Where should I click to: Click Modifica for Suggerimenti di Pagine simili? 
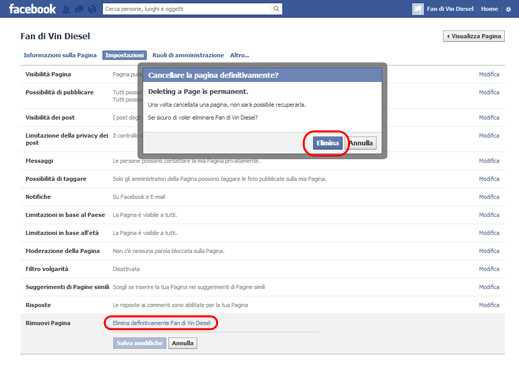click(489, 287)
